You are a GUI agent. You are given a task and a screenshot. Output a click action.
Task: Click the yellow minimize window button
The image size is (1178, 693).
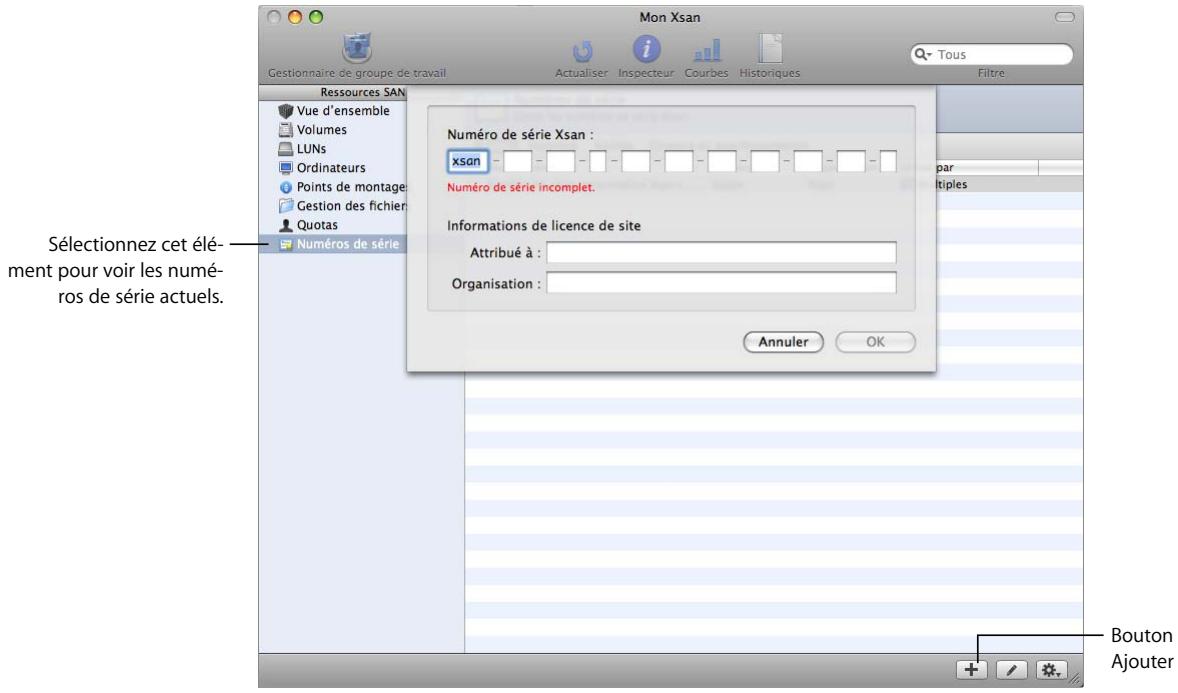pos(294,17)
